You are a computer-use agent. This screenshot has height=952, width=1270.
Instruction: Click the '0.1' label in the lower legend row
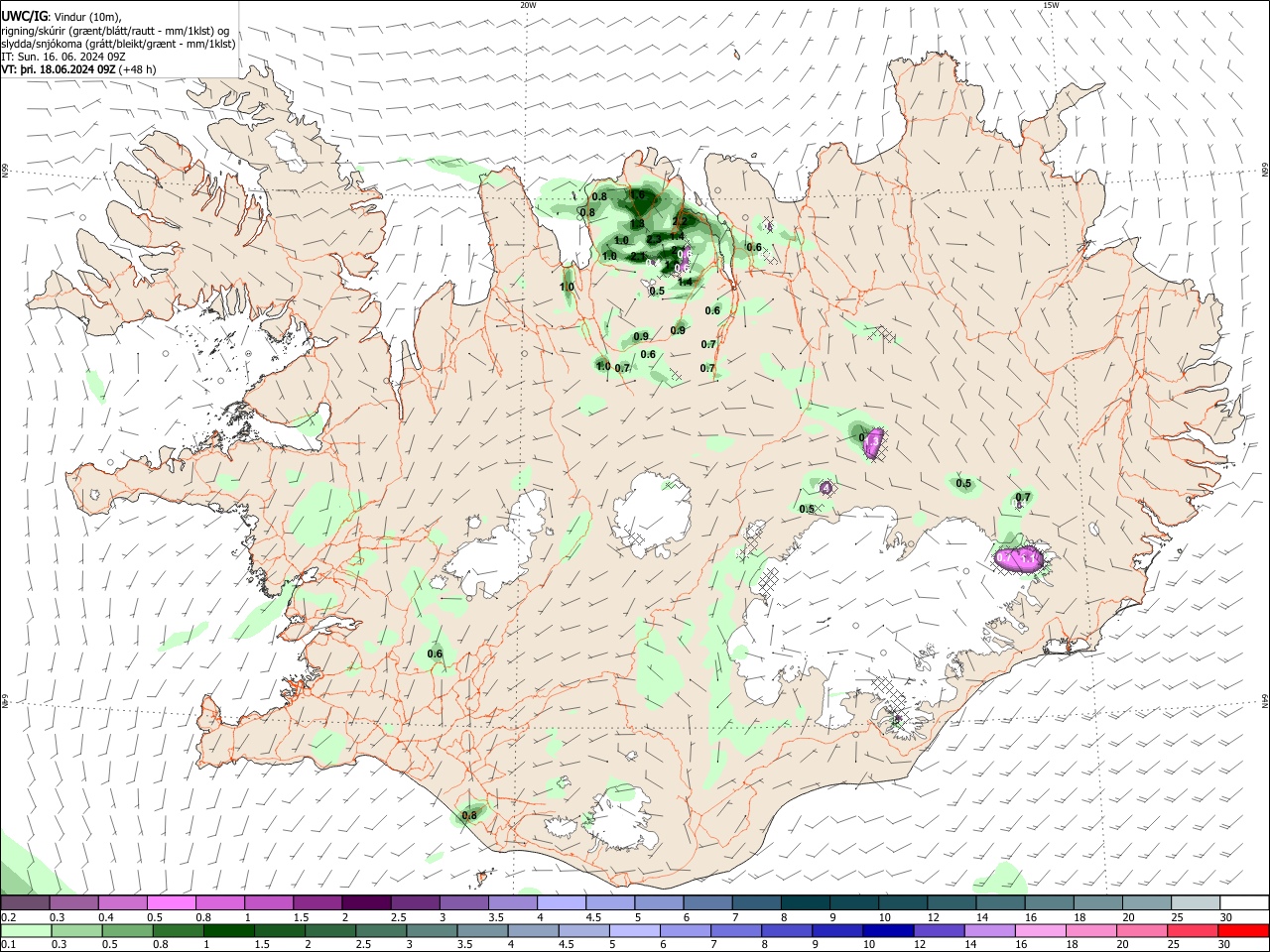pyautogui.click(x=8, y=945)
